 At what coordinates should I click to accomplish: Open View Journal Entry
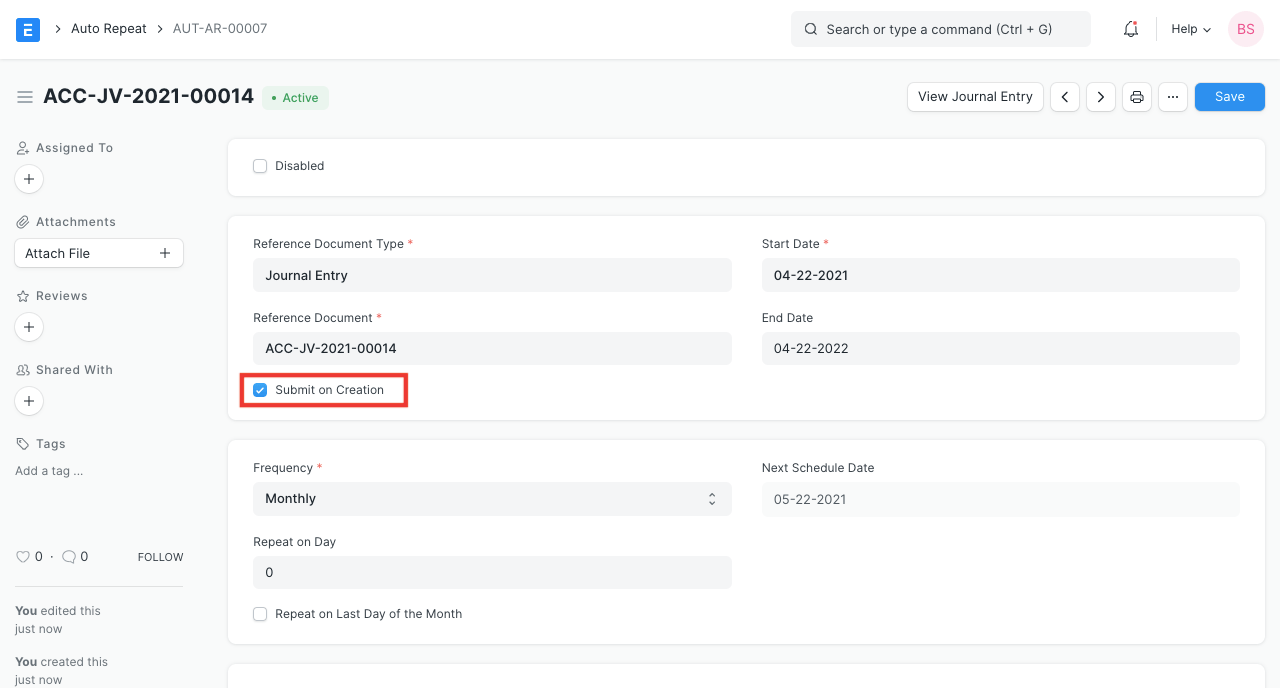974,96
